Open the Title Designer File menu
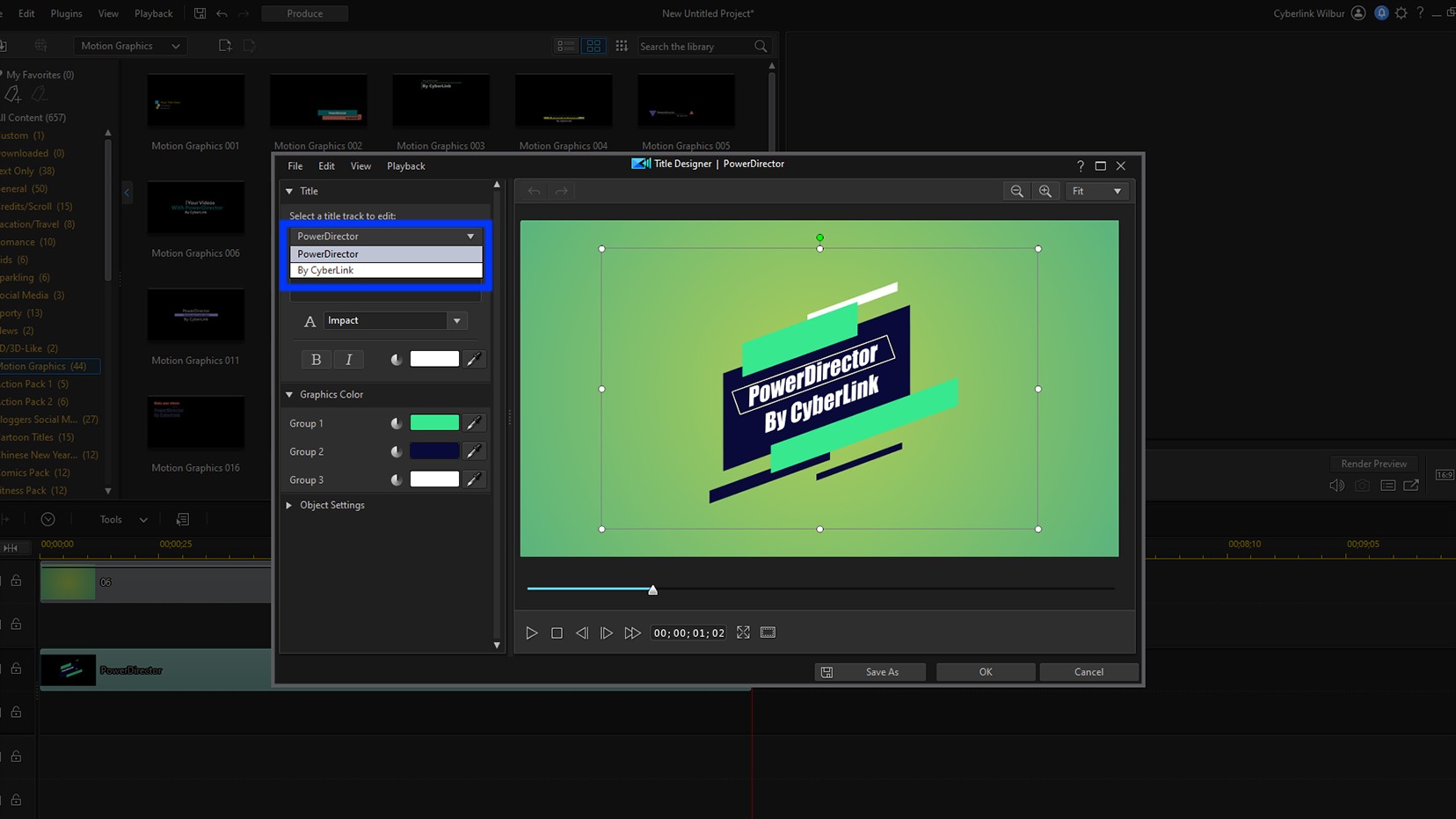 [295, 165]
